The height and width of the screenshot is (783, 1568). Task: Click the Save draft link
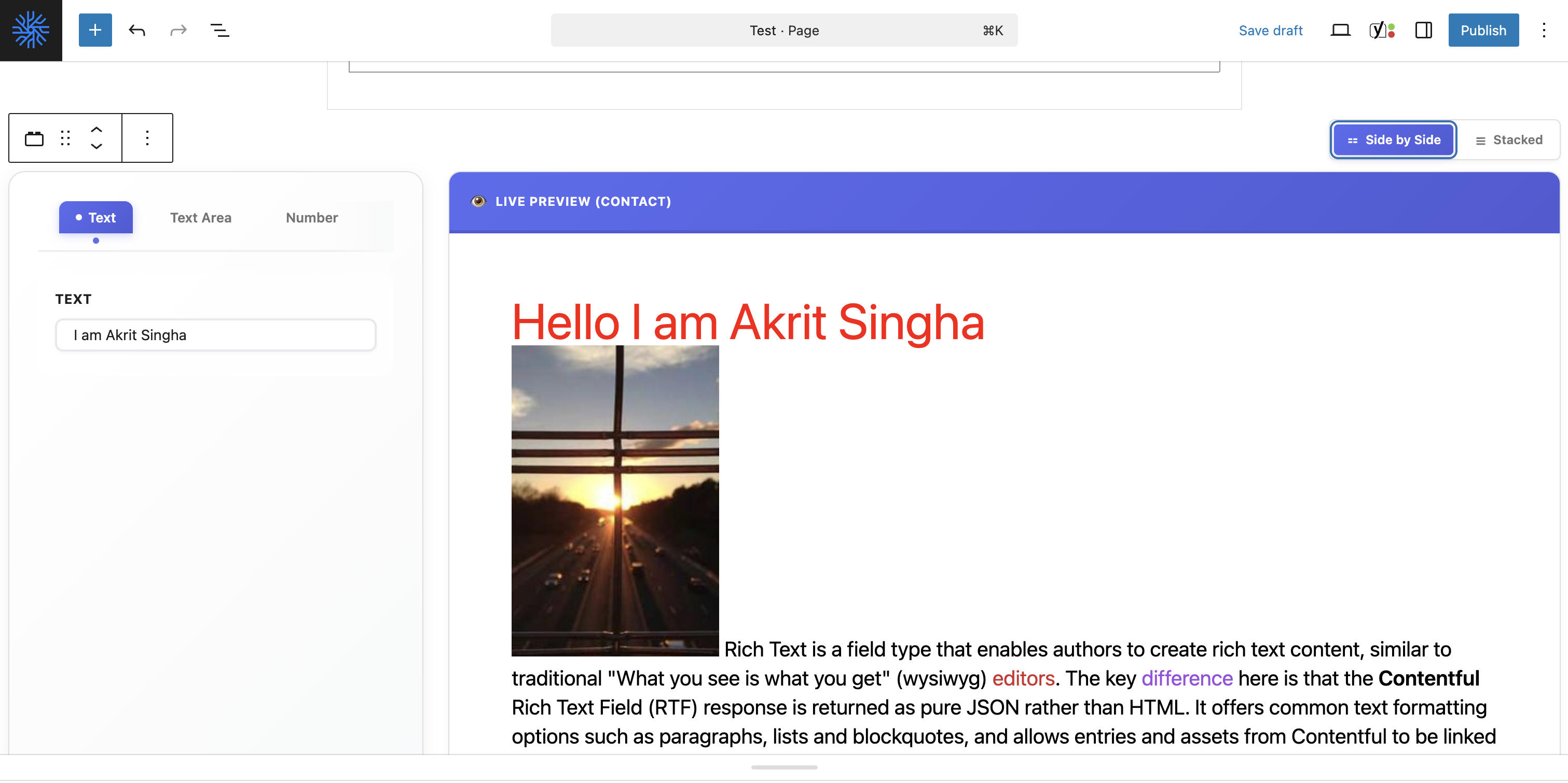tap(1270, 30)
